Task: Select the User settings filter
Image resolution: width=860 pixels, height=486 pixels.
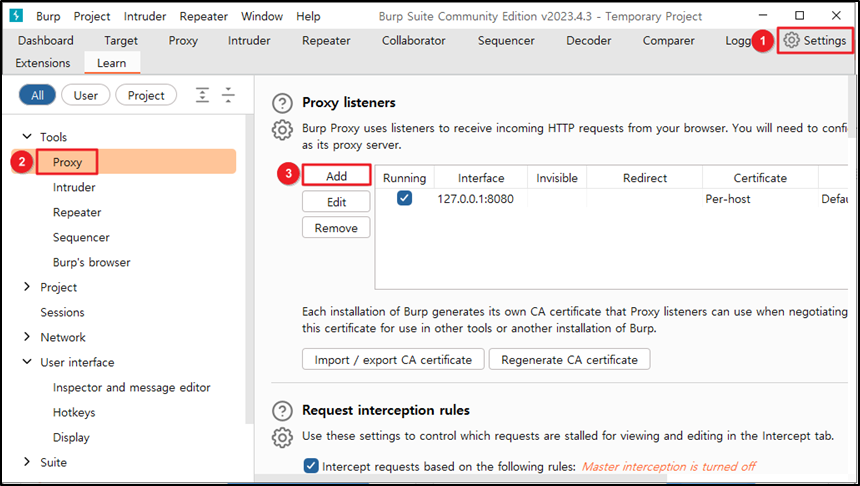Action: (86, 95)
